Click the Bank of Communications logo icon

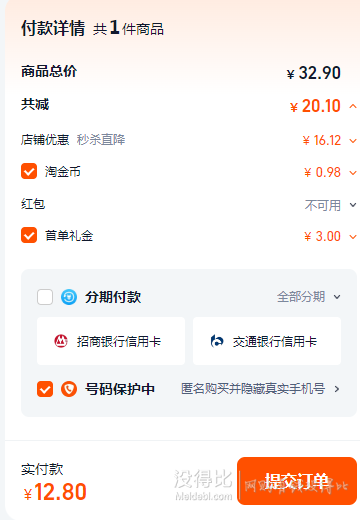point(217,341)
